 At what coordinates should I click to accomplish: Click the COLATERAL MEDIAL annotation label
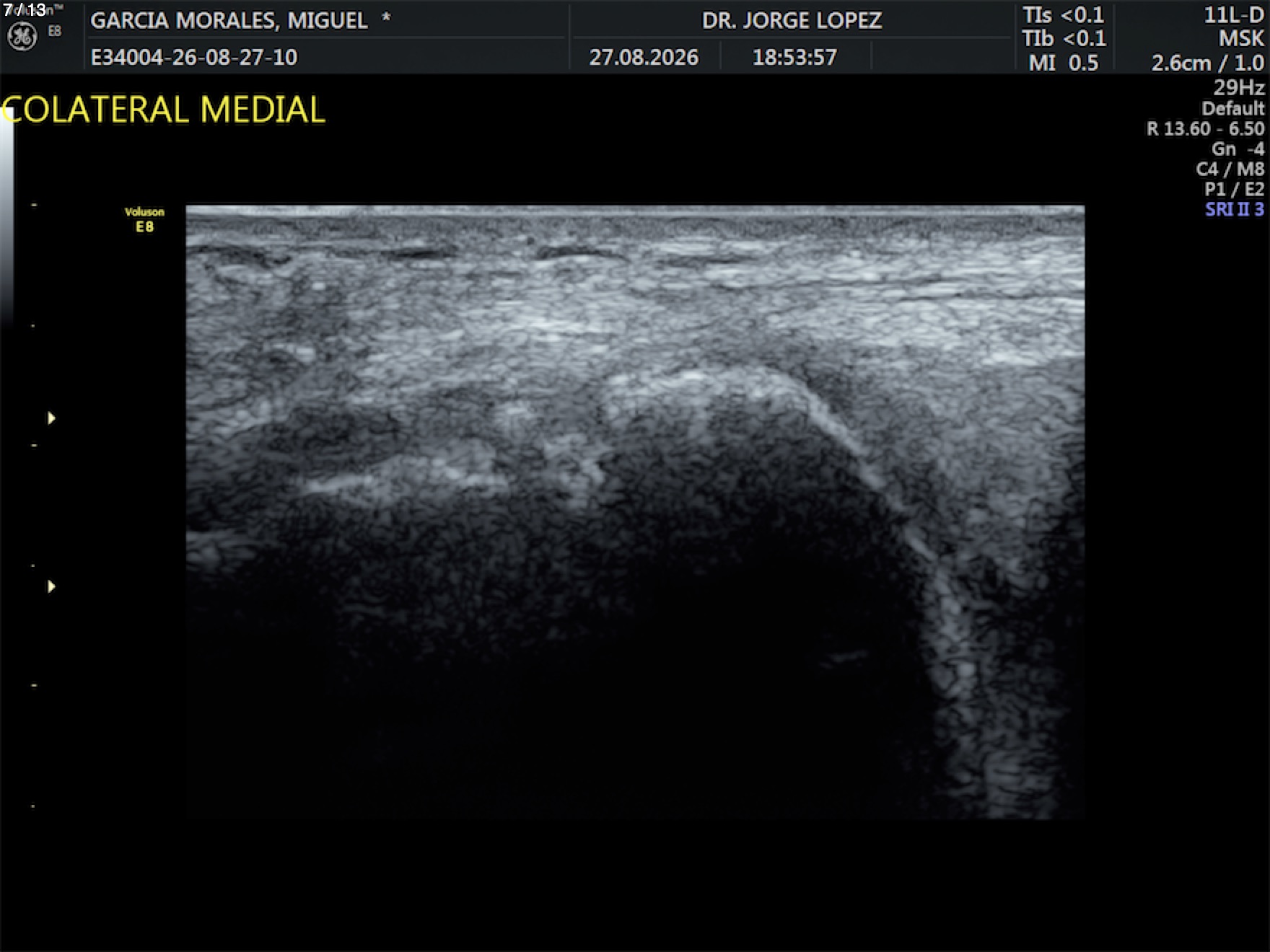click(x=163, y=110)
